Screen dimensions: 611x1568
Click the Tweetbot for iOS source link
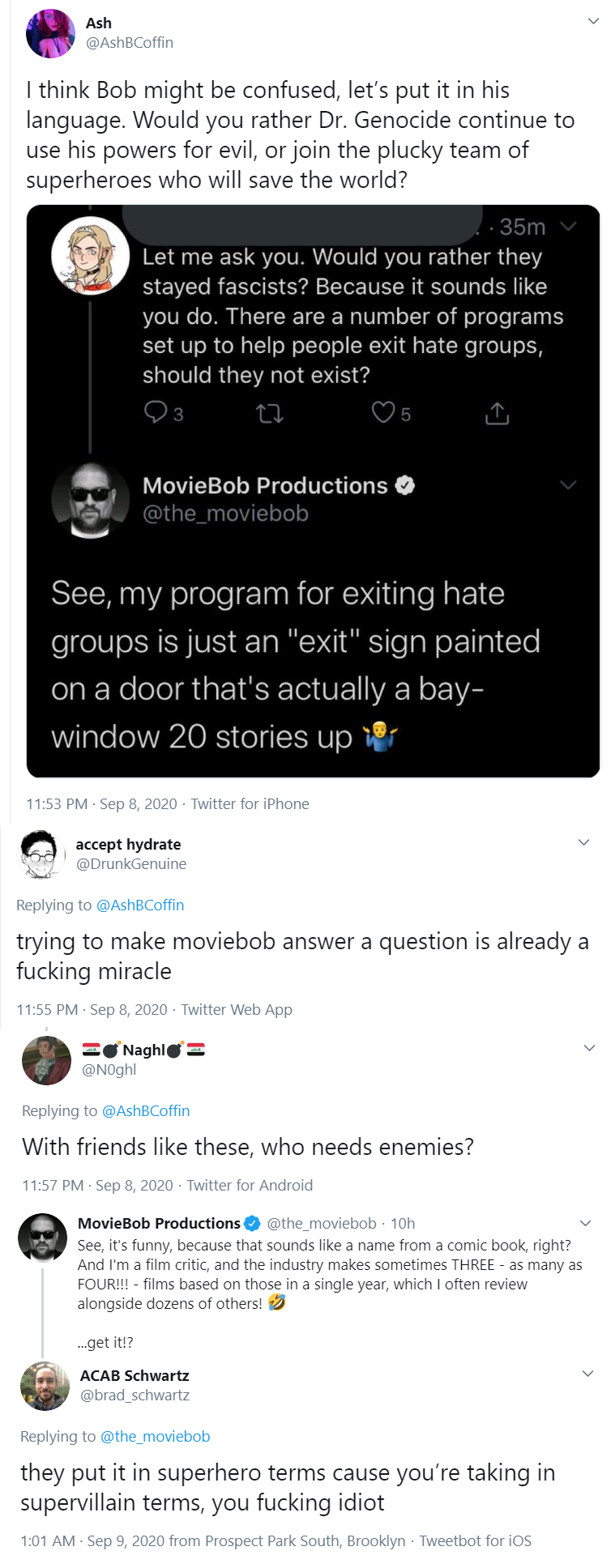click(475, 1540)
